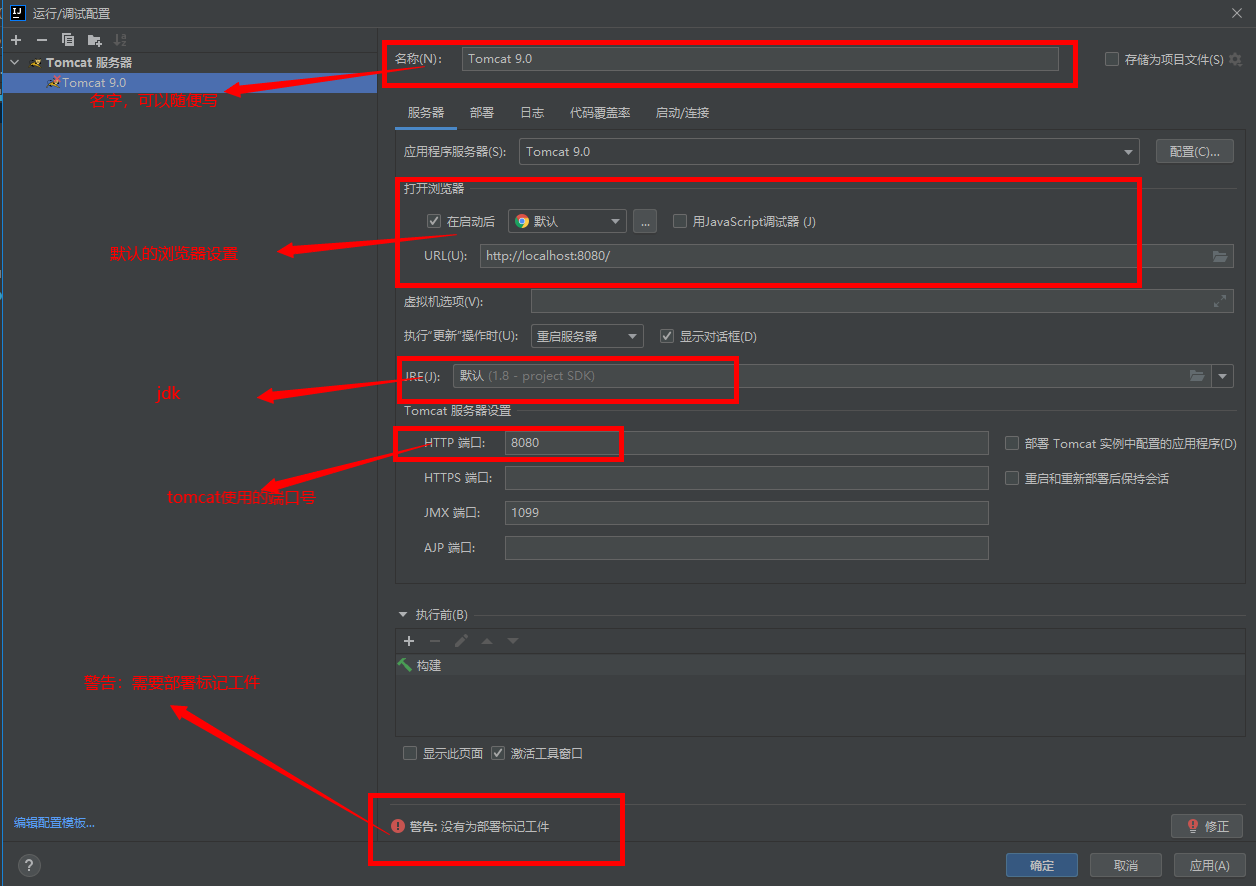Open the browser selection ellipsis button
The height and width of the screenshot is (886, 1256).
645,221
